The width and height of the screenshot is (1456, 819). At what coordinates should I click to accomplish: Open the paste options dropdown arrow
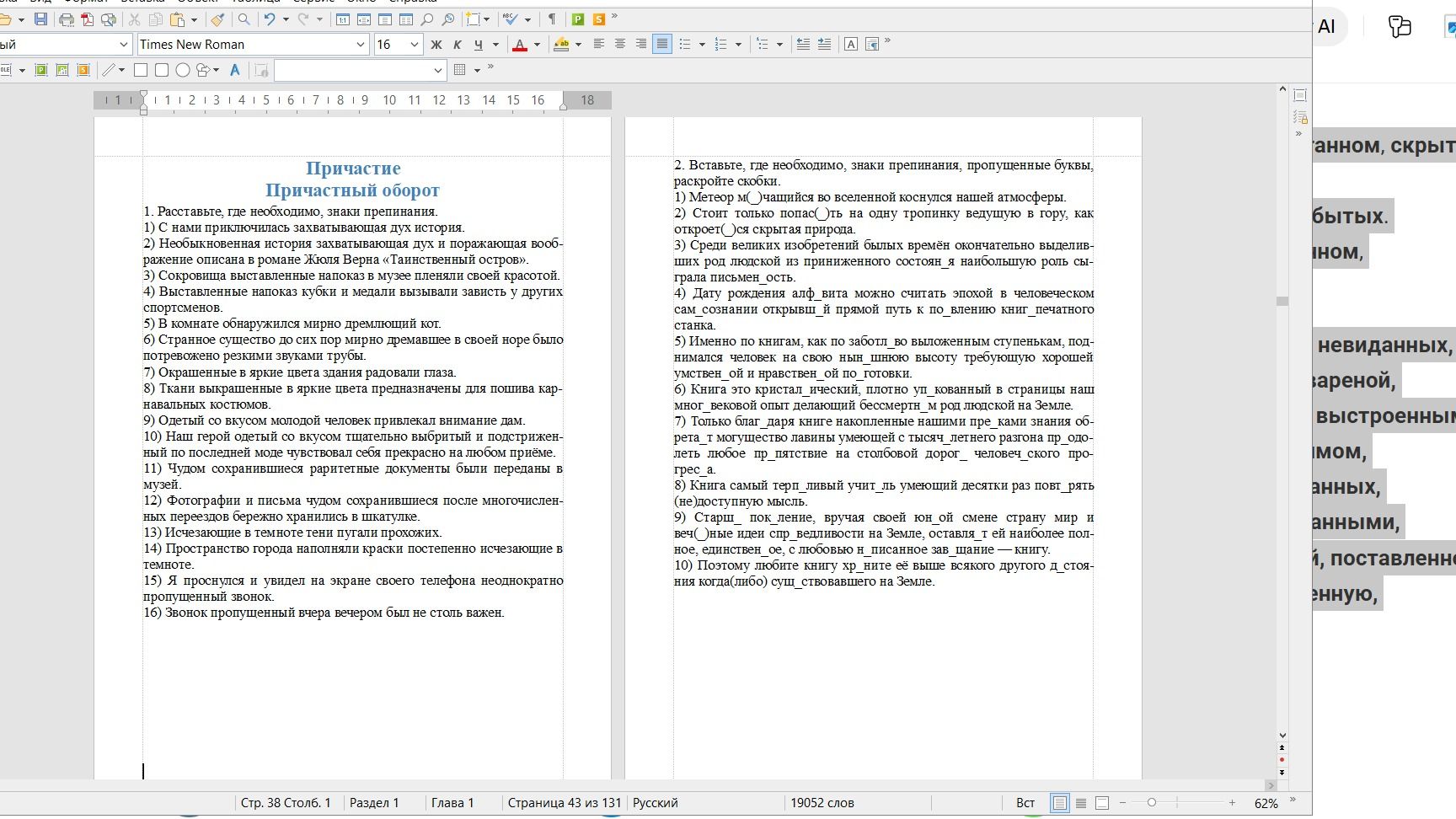click(x=195, y=19)
